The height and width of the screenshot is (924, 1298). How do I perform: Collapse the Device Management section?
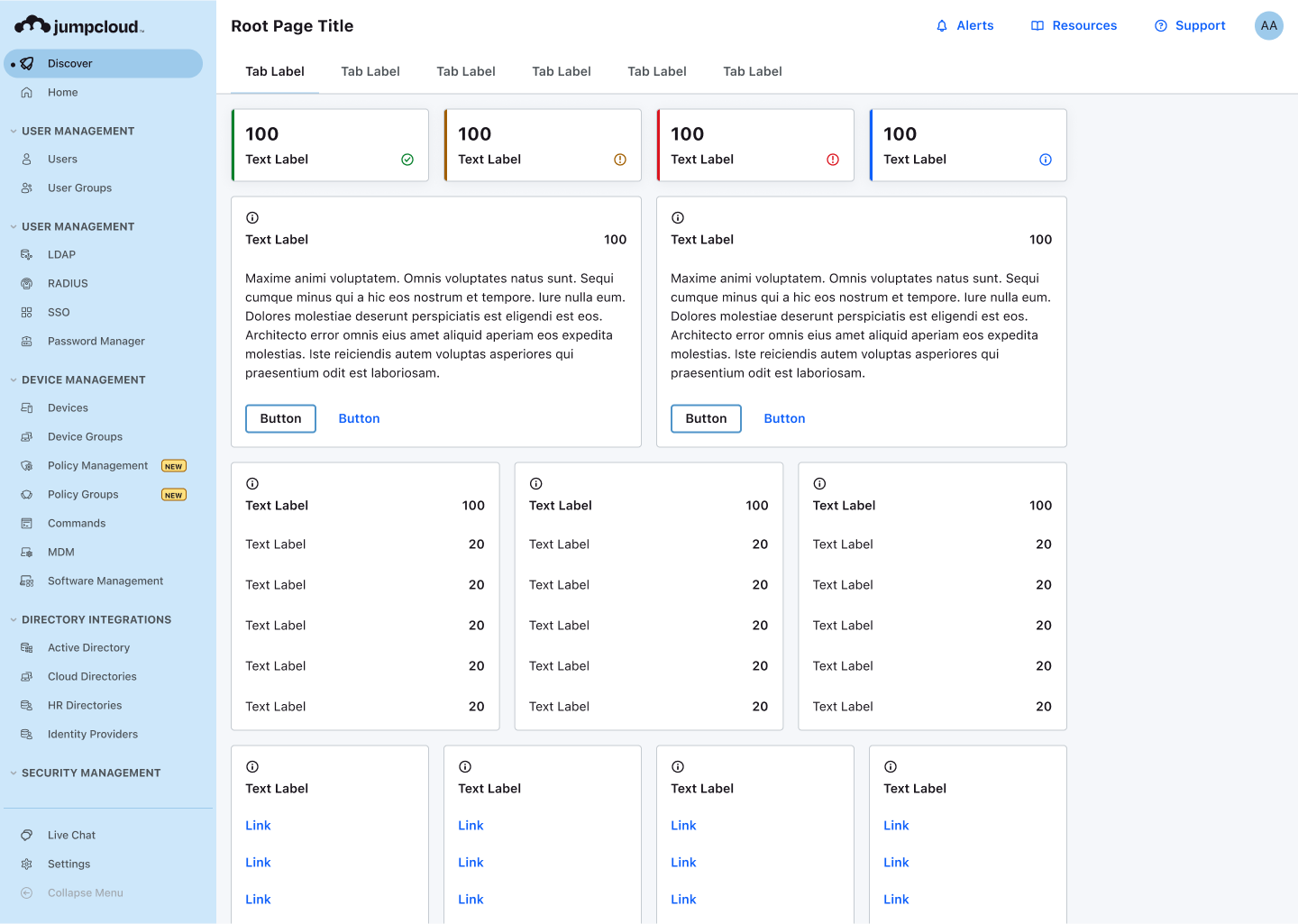14,380
